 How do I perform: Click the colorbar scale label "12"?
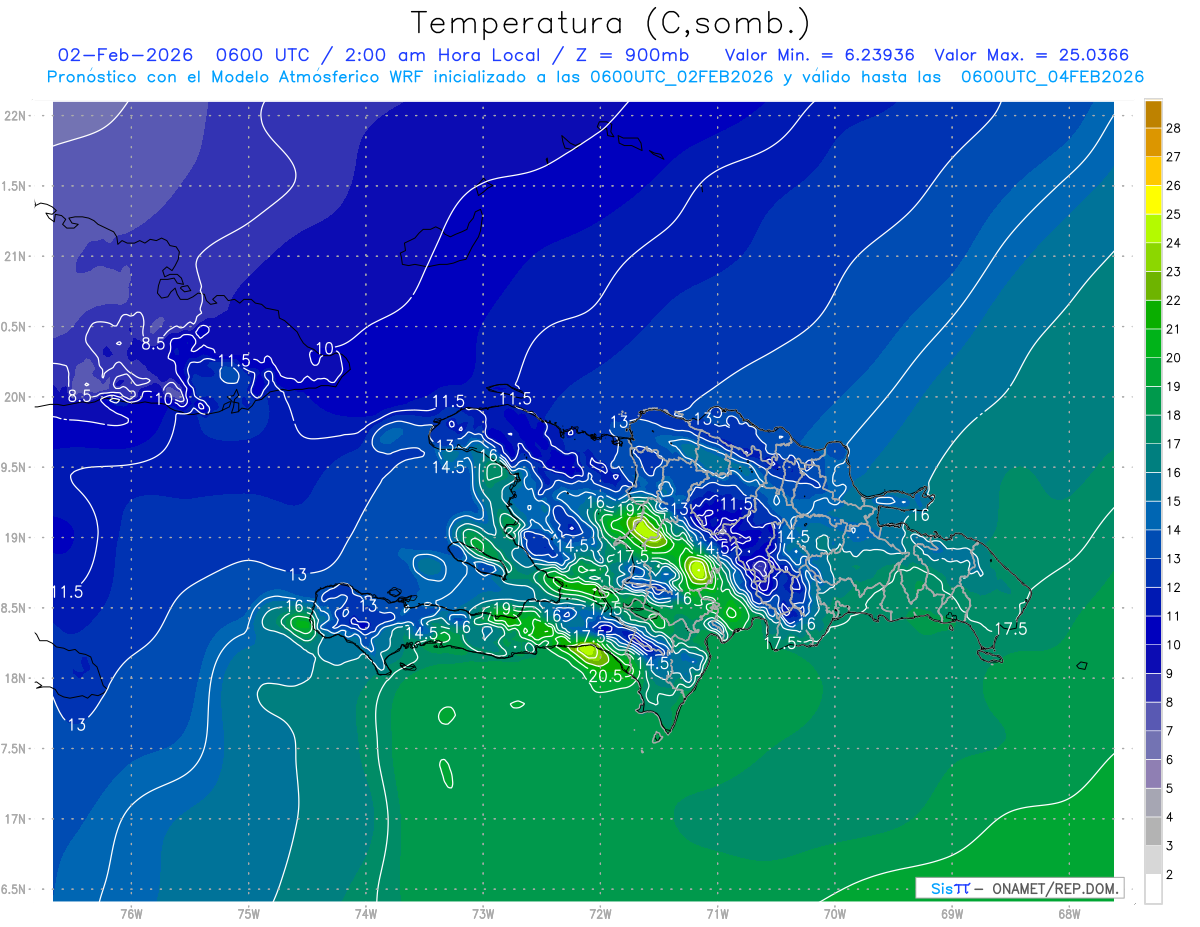pos(1173,587)
